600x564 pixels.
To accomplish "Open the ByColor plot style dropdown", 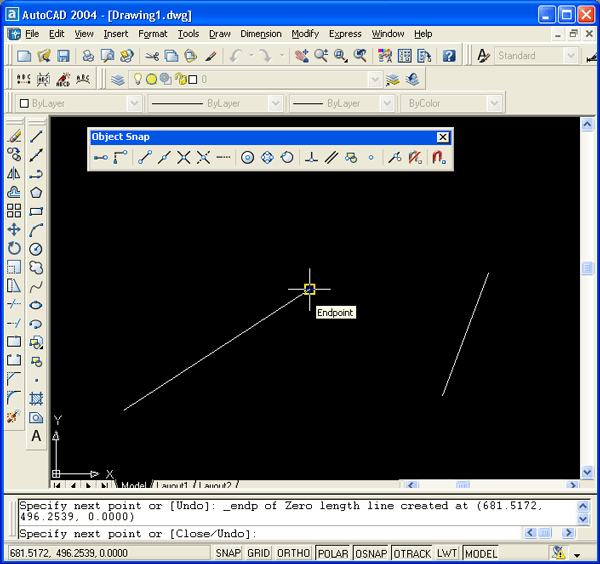I will click(450, 103).
